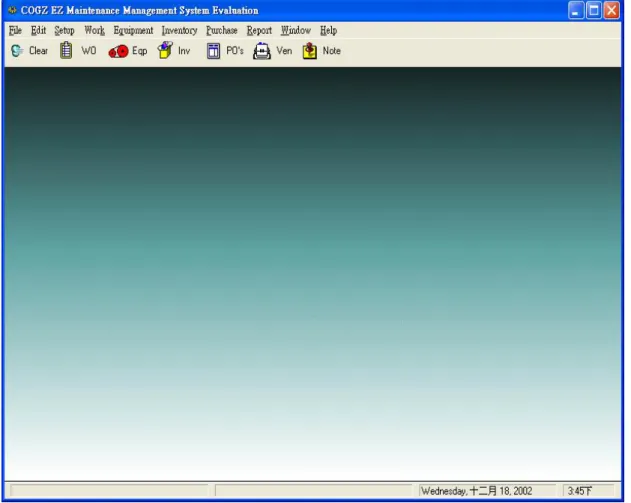The width and height of the screenshot is (631, 503).
Task: Open the Purchase menu
Action: click(x=222, y=31)
